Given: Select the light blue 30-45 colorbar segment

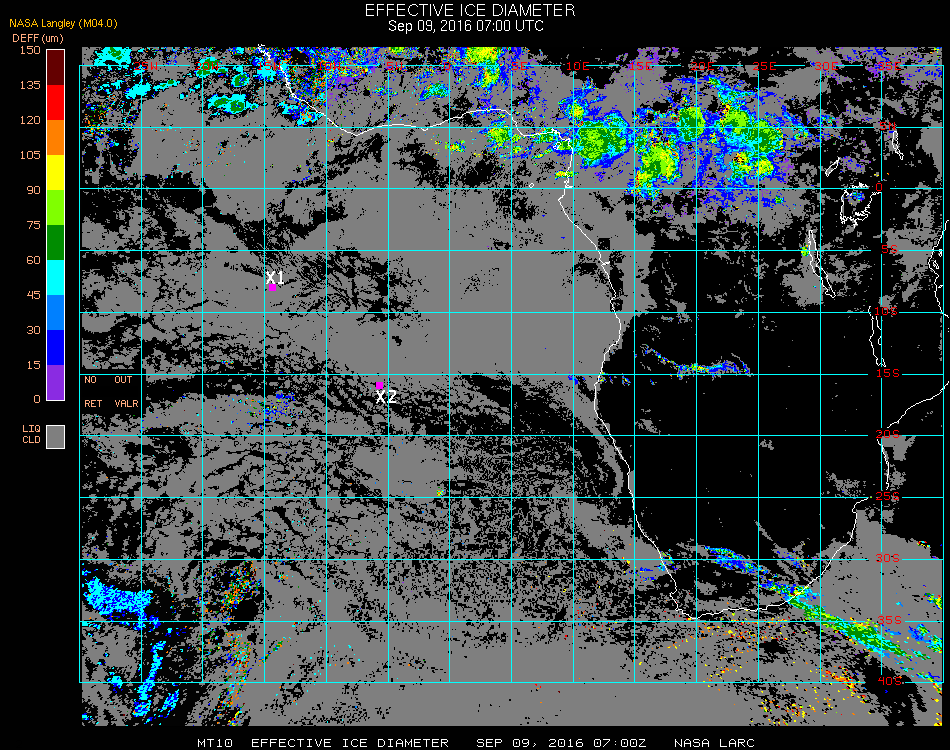Looking at the screenshot, I should point(56,313).
